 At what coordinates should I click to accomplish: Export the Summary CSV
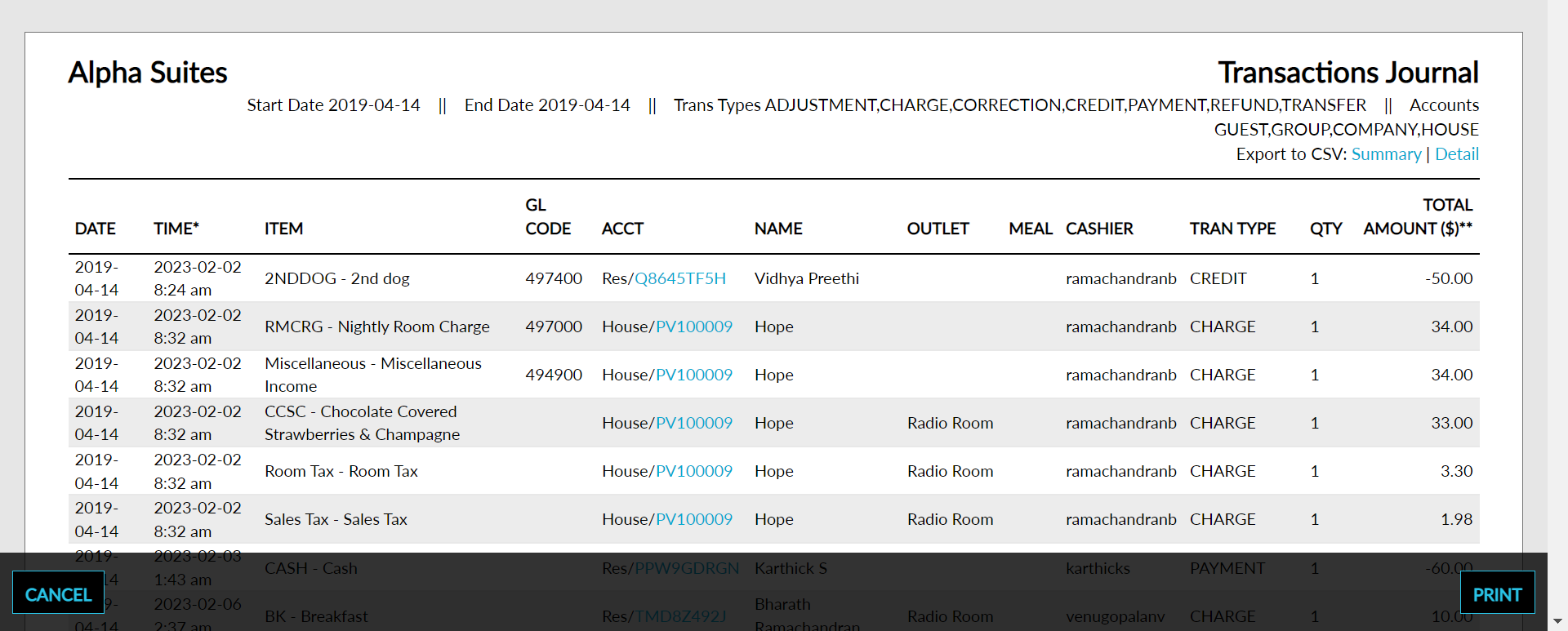tap(1386, 153)
